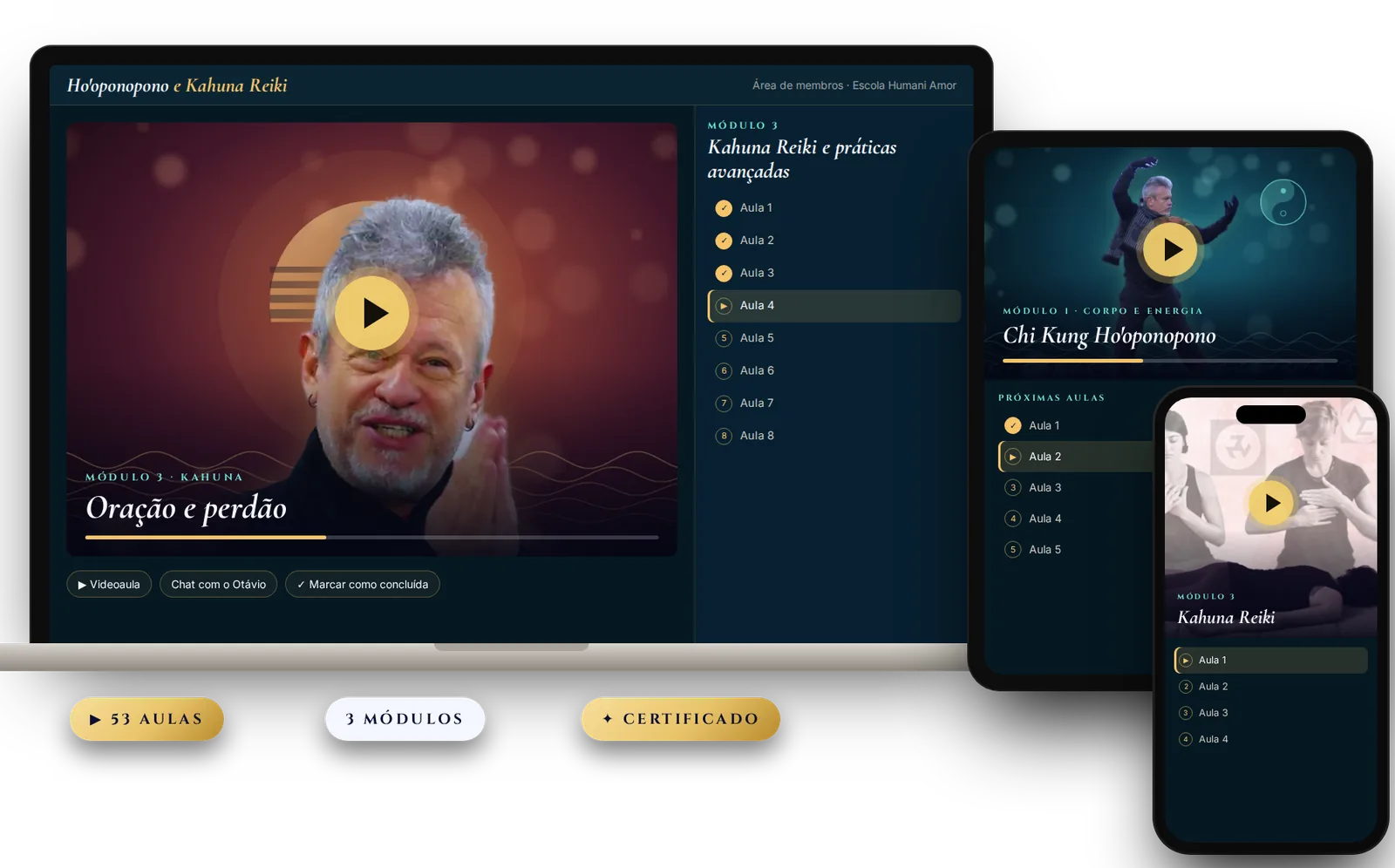
Task: Play the Oração e perdão video on laptop
Action: pyautogui.click(x=372, y=313)
